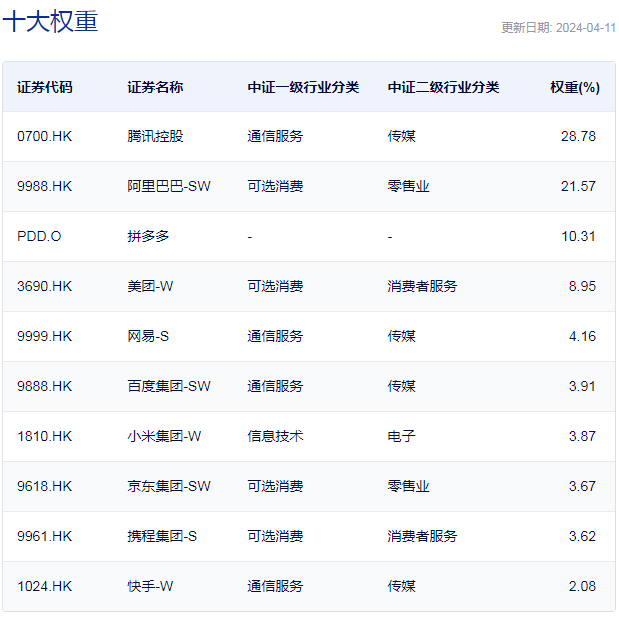Click 可选消费 in the 阿里巴巴-SW row
The width and height of the screenshot is (619, 619).
[275, 186]
